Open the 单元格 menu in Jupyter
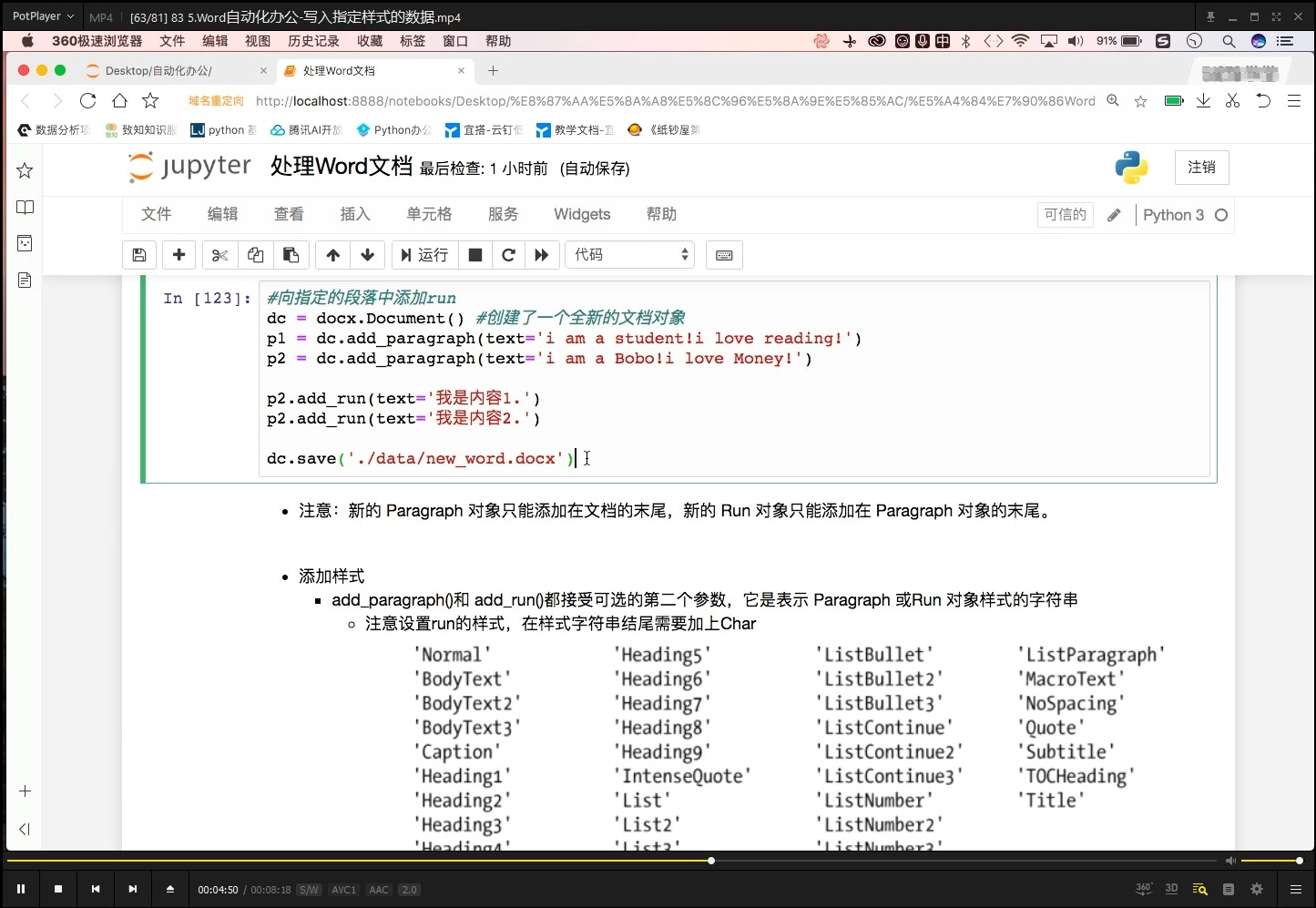Viewport: 1316px width, 908px height. (x=429, y=214)
